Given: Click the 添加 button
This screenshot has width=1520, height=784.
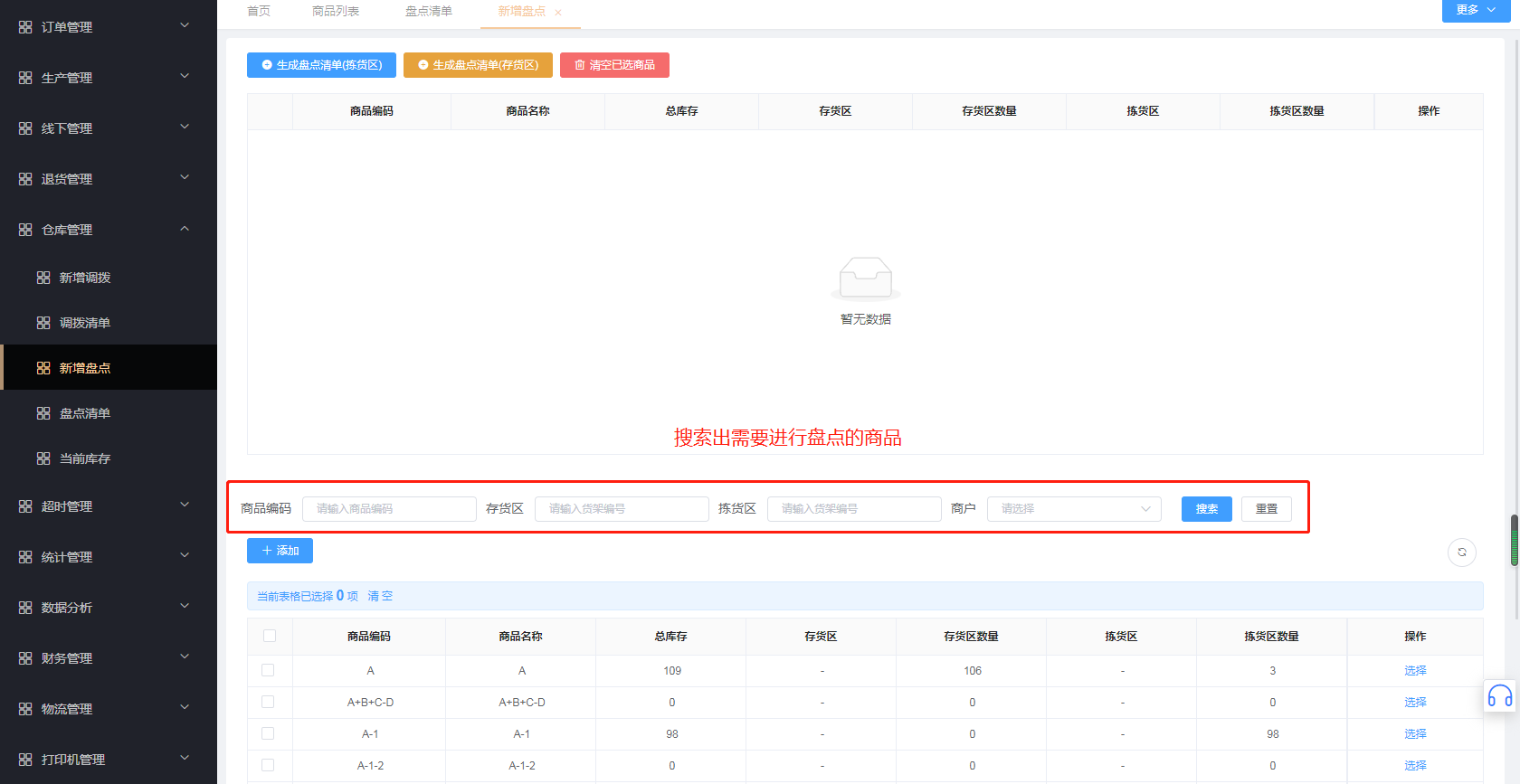Looking at the screenshot, I should [x=280, y=551].
